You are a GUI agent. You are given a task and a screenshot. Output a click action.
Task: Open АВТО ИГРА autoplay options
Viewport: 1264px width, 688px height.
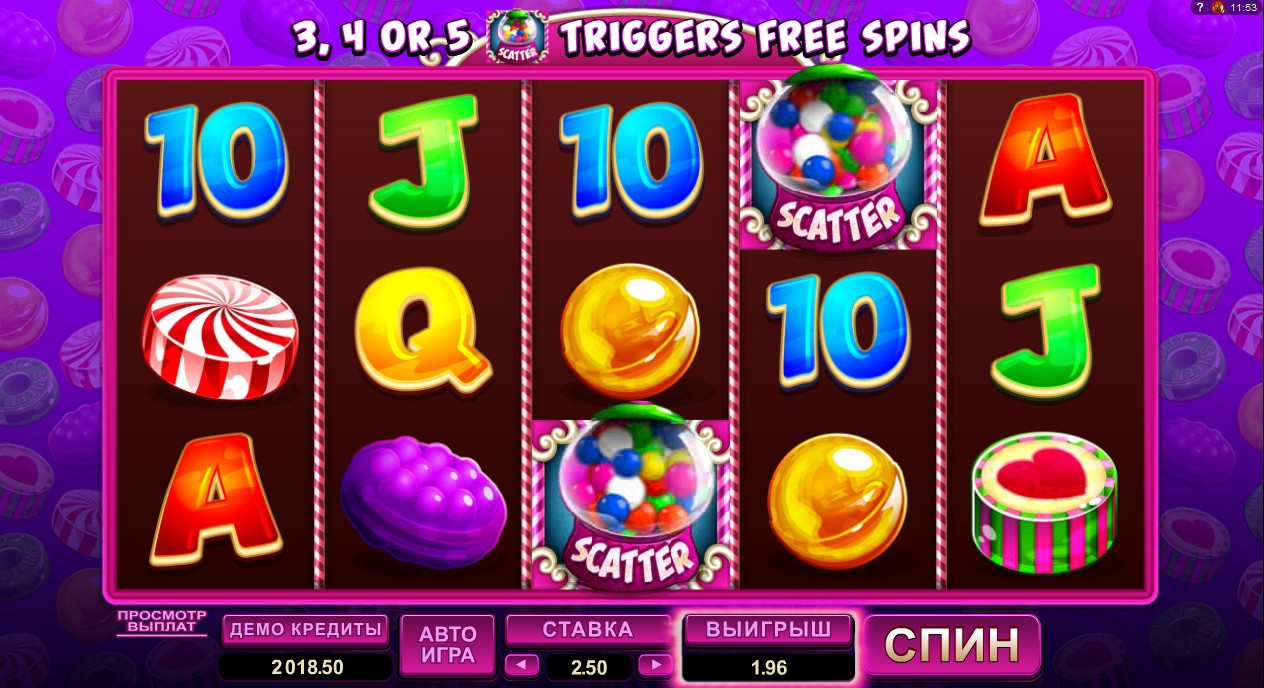click(448, 645)
